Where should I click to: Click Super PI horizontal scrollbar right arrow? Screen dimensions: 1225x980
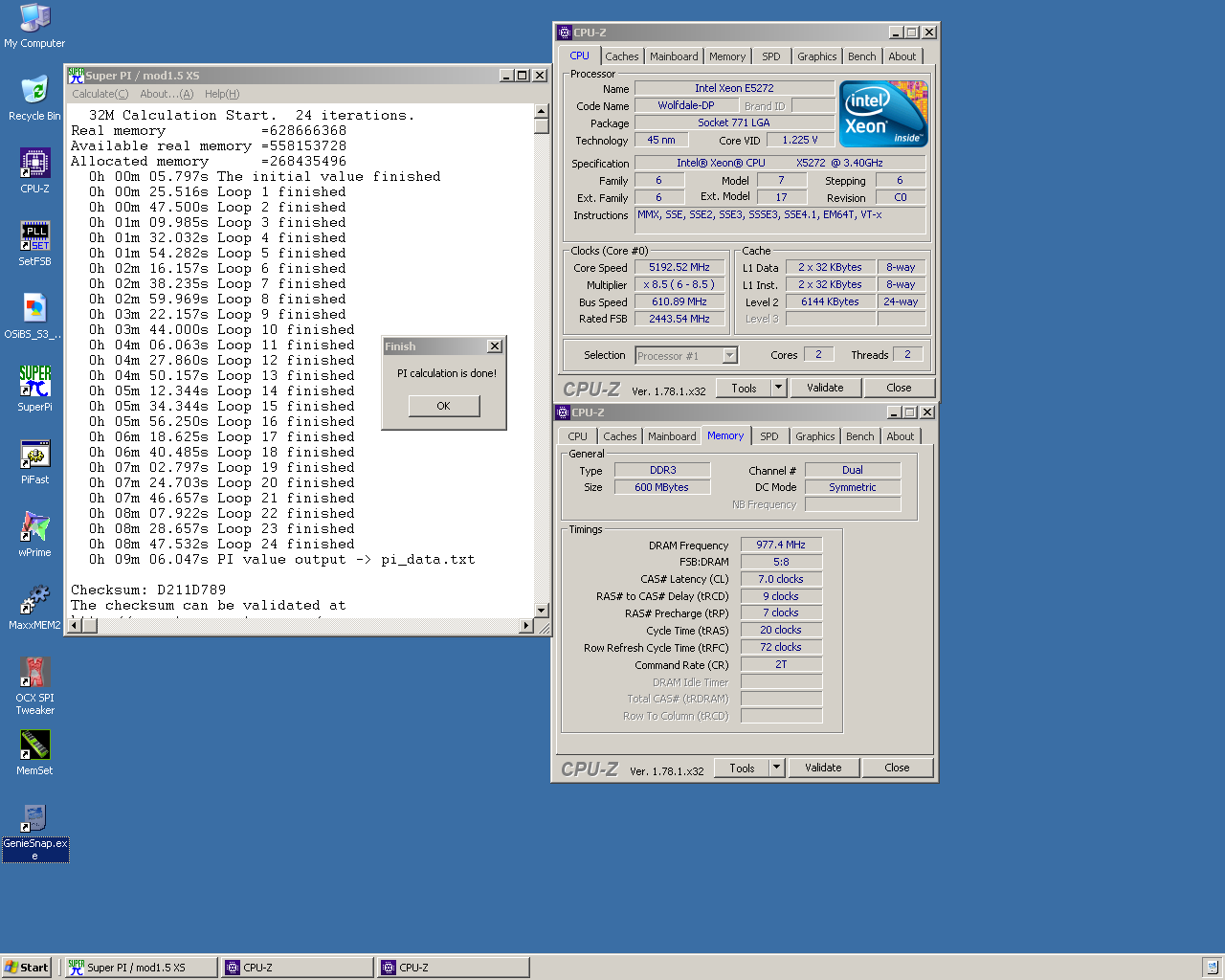point(525,626)
